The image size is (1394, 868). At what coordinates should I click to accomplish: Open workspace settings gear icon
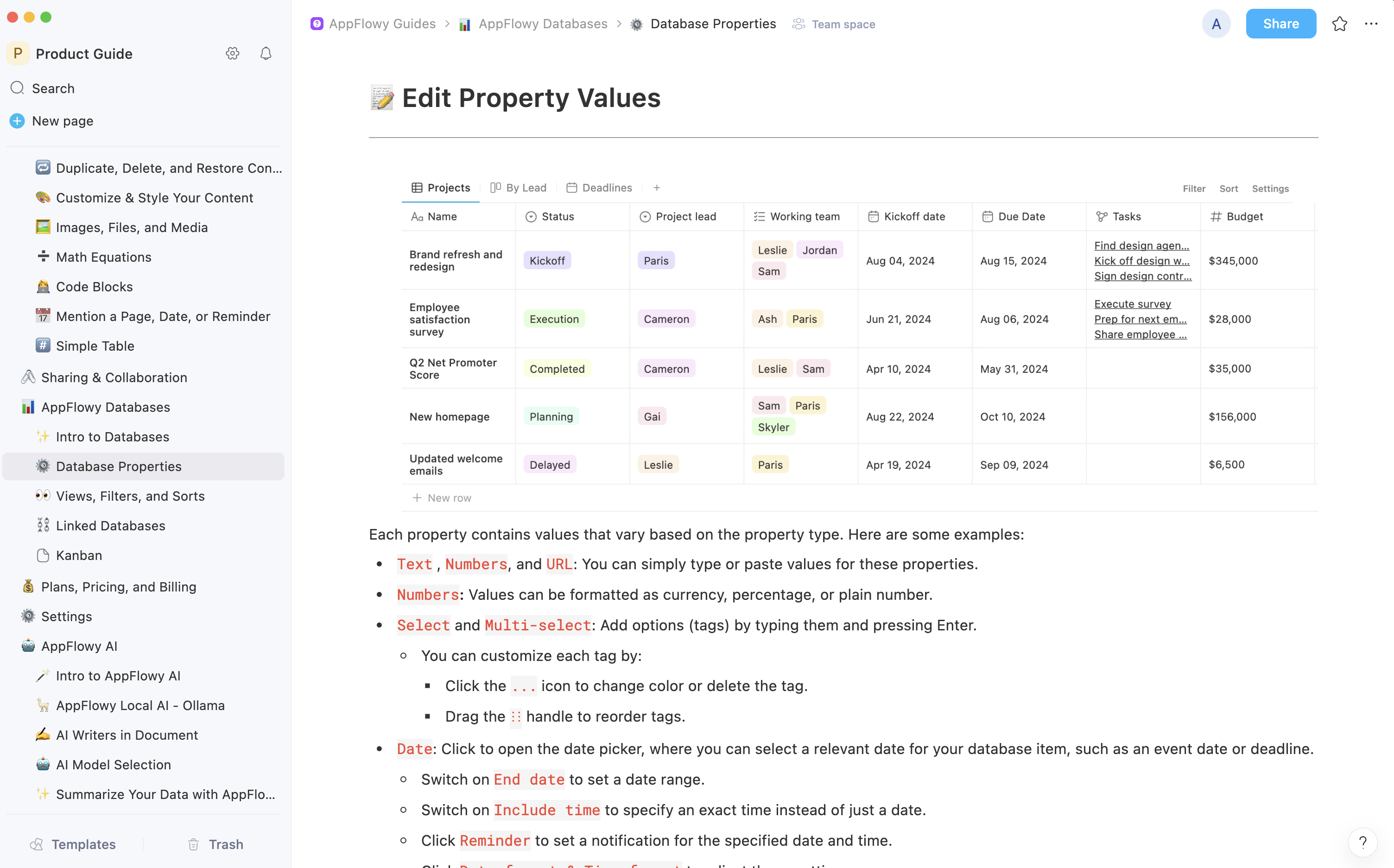[232, 53]
